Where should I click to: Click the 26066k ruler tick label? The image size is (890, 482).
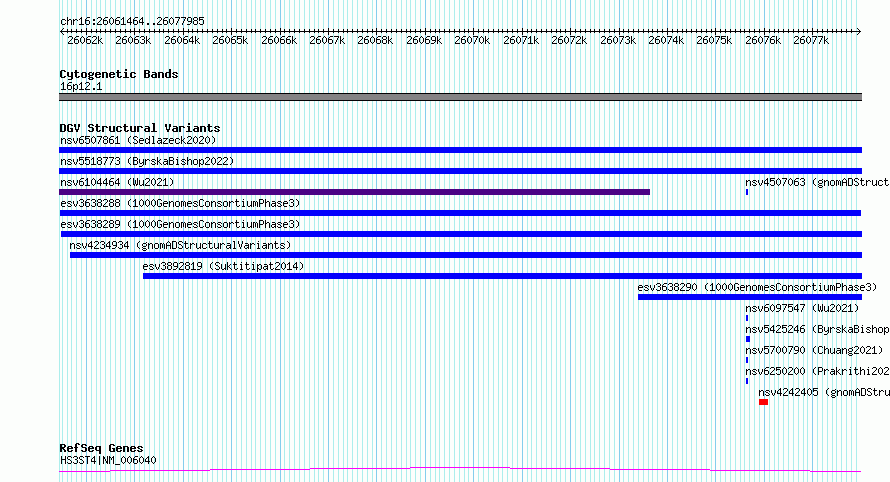click(x=279, y=40)
